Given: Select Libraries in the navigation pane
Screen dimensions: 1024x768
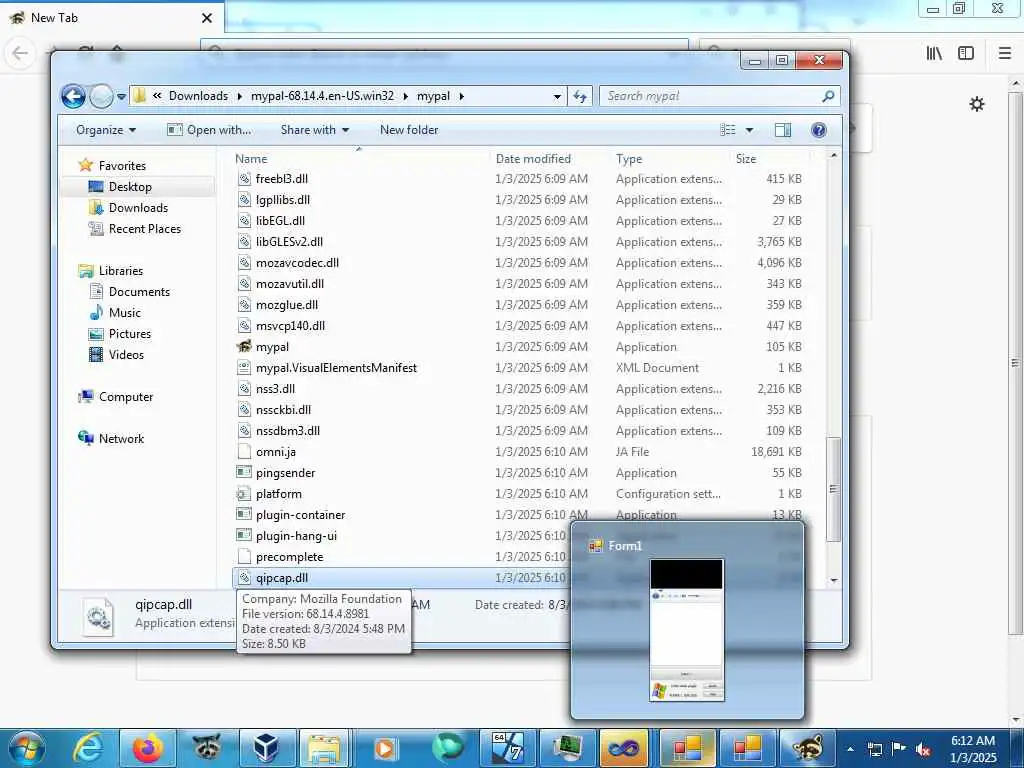Looking at the screenshot, I should pos(110,270).
